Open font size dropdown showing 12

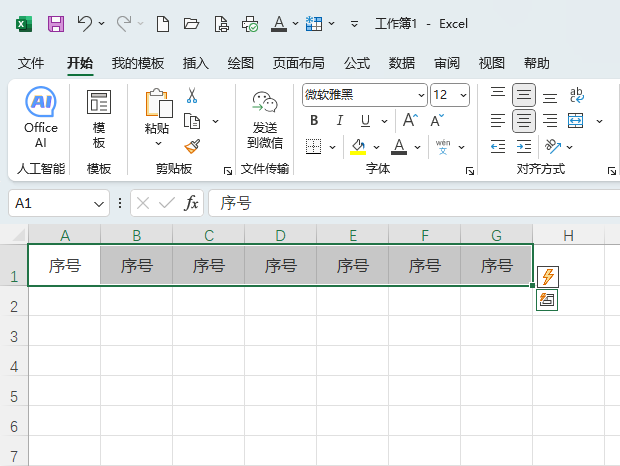coord(463,95)
